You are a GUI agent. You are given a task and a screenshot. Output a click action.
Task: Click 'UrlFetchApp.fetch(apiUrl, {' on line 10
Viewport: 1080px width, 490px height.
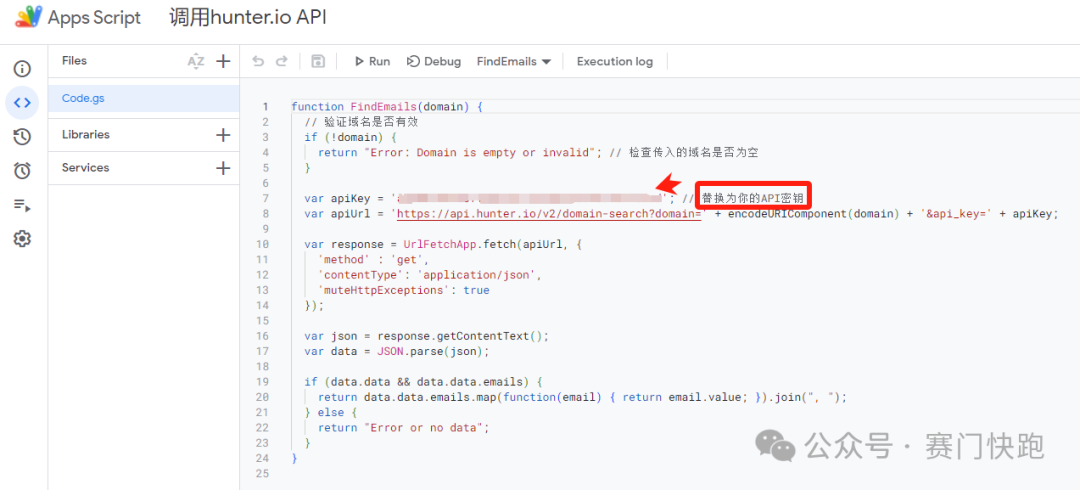[492, 245]
